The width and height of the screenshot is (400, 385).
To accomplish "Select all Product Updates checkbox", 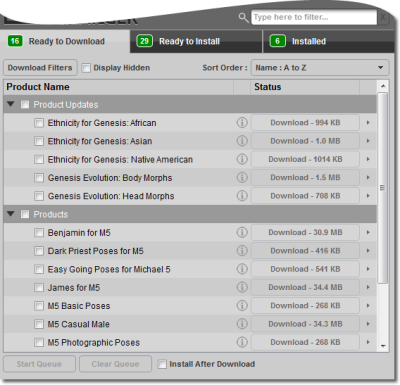I will pyautogui.click(x=25, y=105).
